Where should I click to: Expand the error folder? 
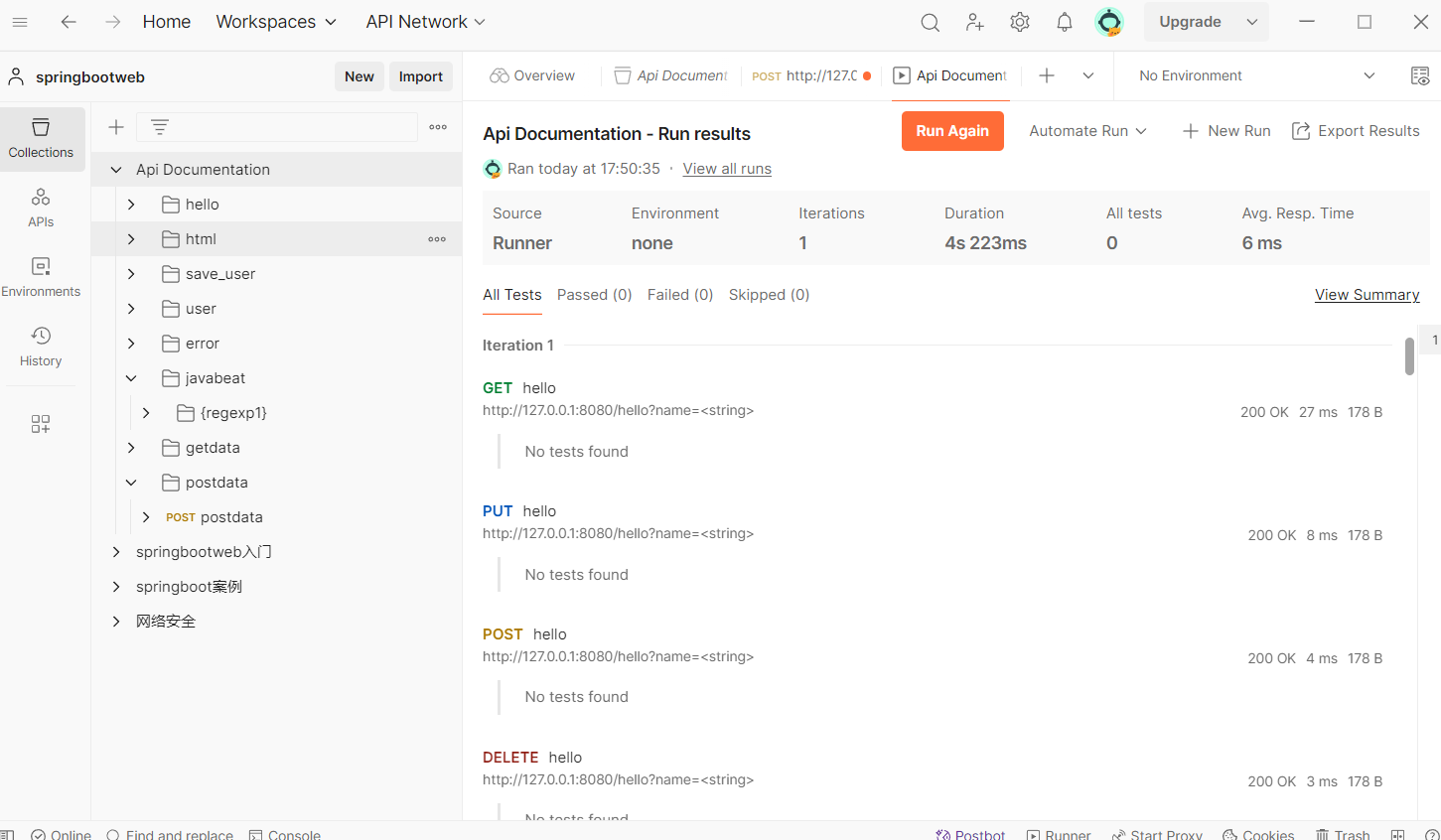(131, 344)
